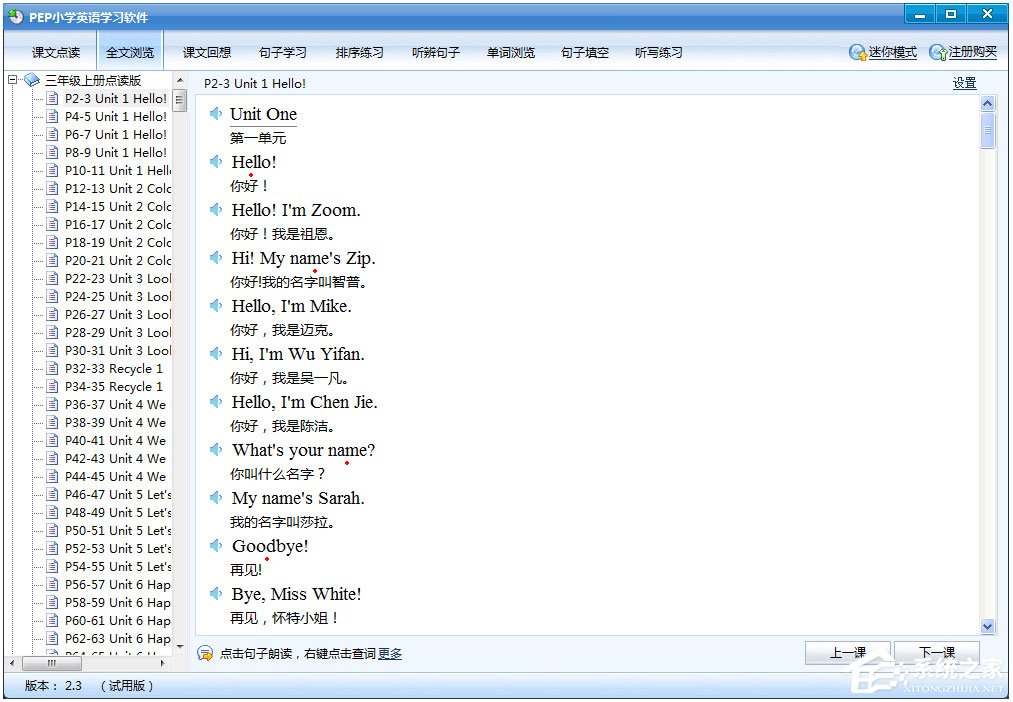Switch to the 单词浏览 tab

[x=510, y=53]
